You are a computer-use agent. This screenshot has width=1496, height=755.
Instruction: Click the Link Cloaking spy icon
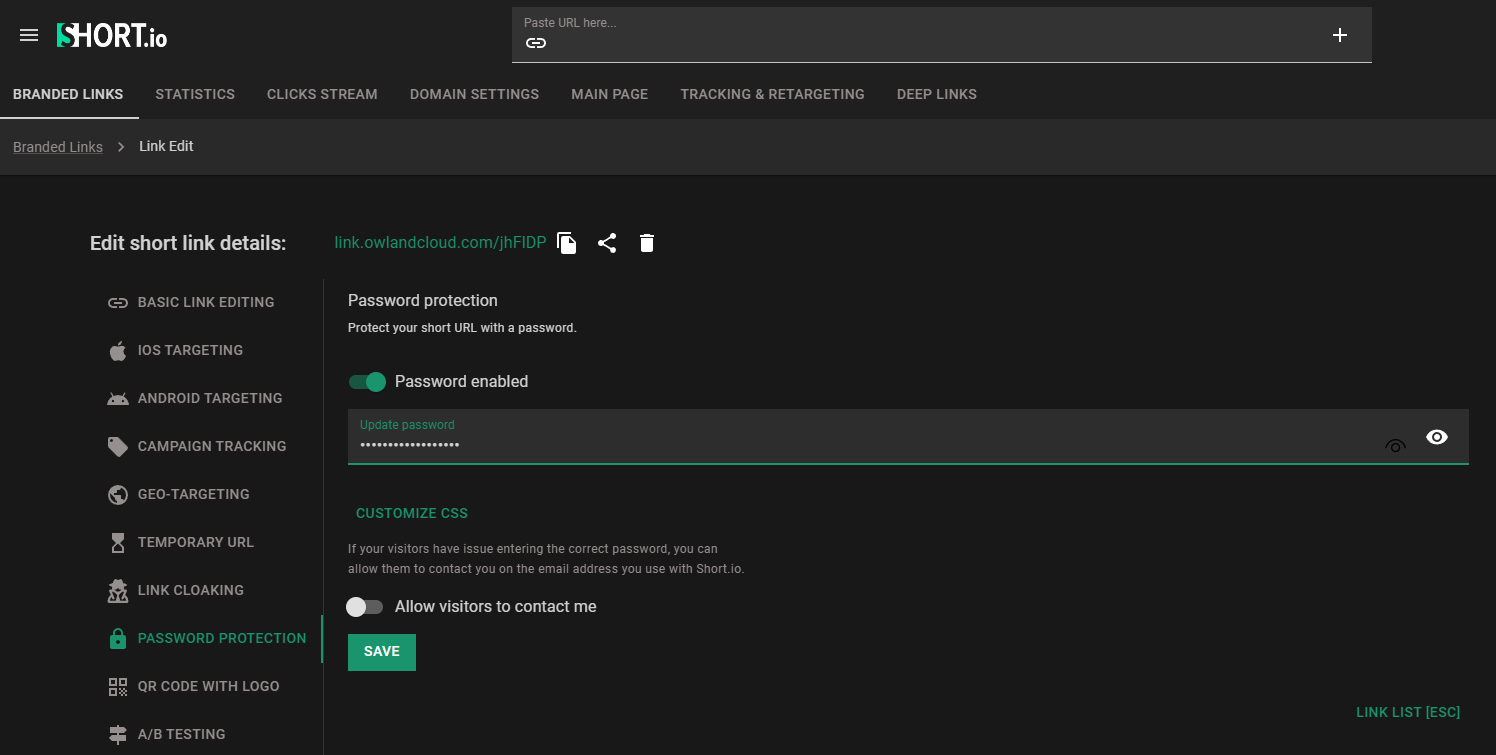118,590
